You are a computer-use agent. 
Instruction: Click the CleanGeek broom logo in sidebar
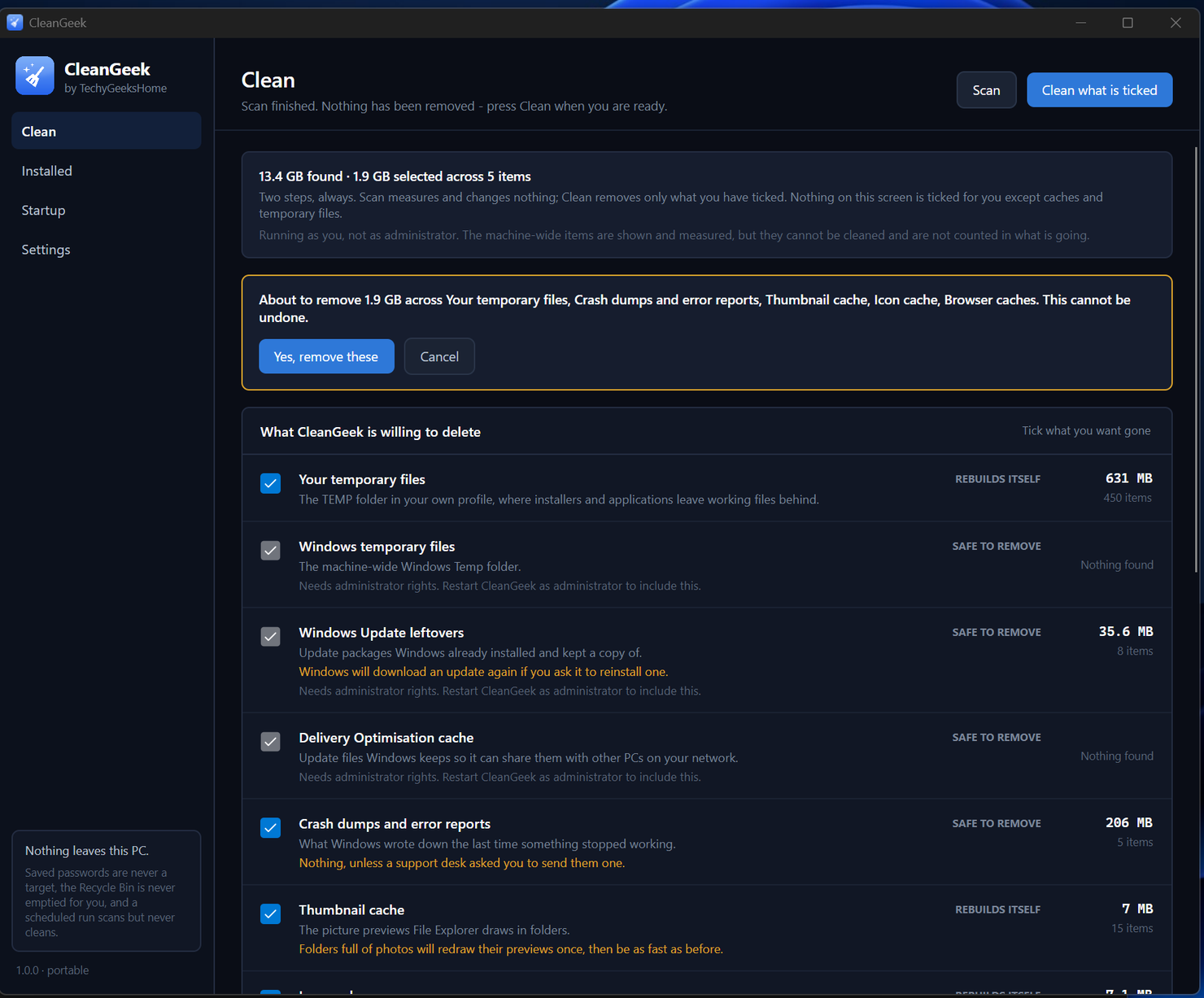35,76
